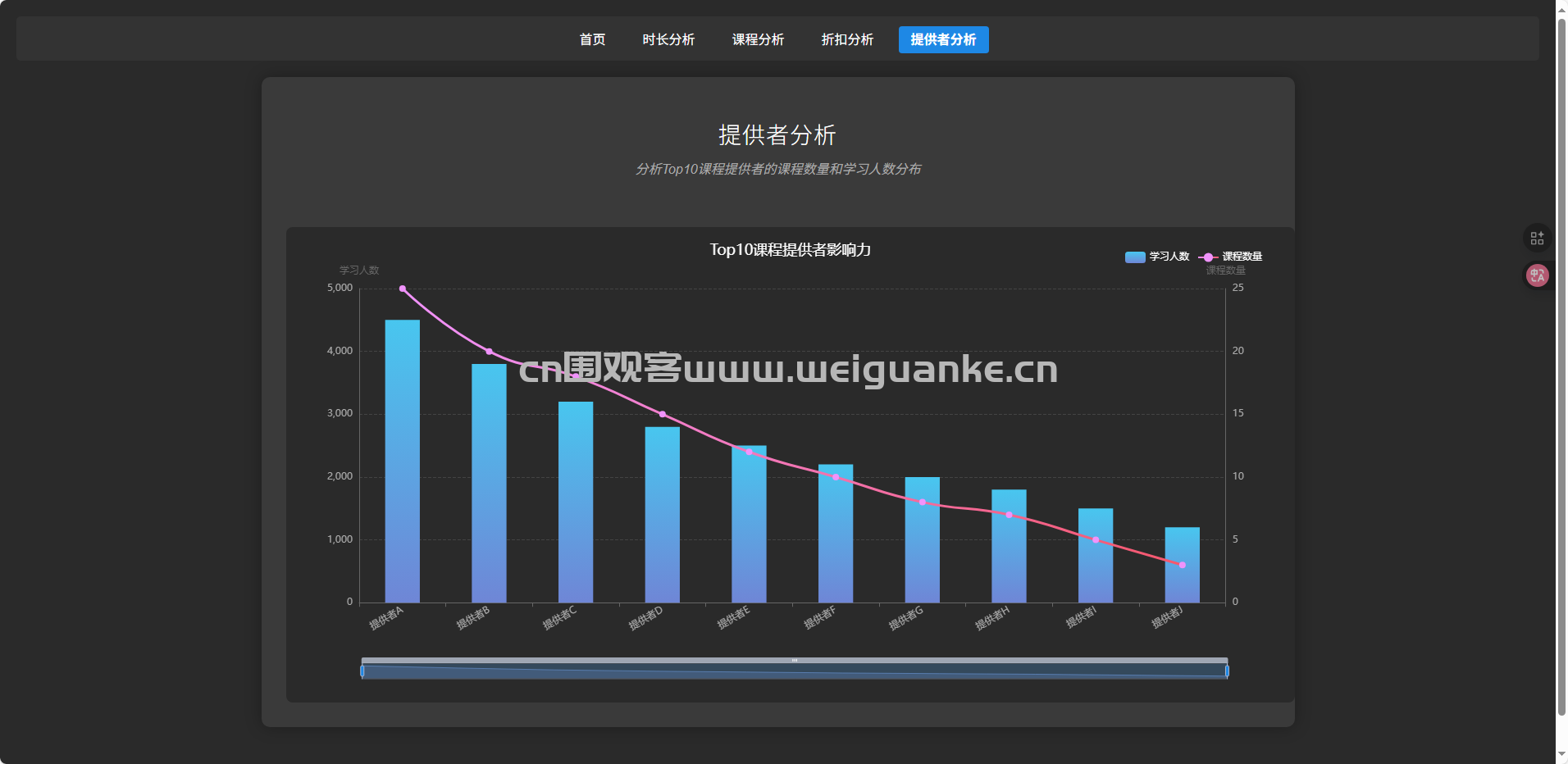Click the pink line marker icon in legend
Screen dimensions: 1568x764
pos(1208,257)
